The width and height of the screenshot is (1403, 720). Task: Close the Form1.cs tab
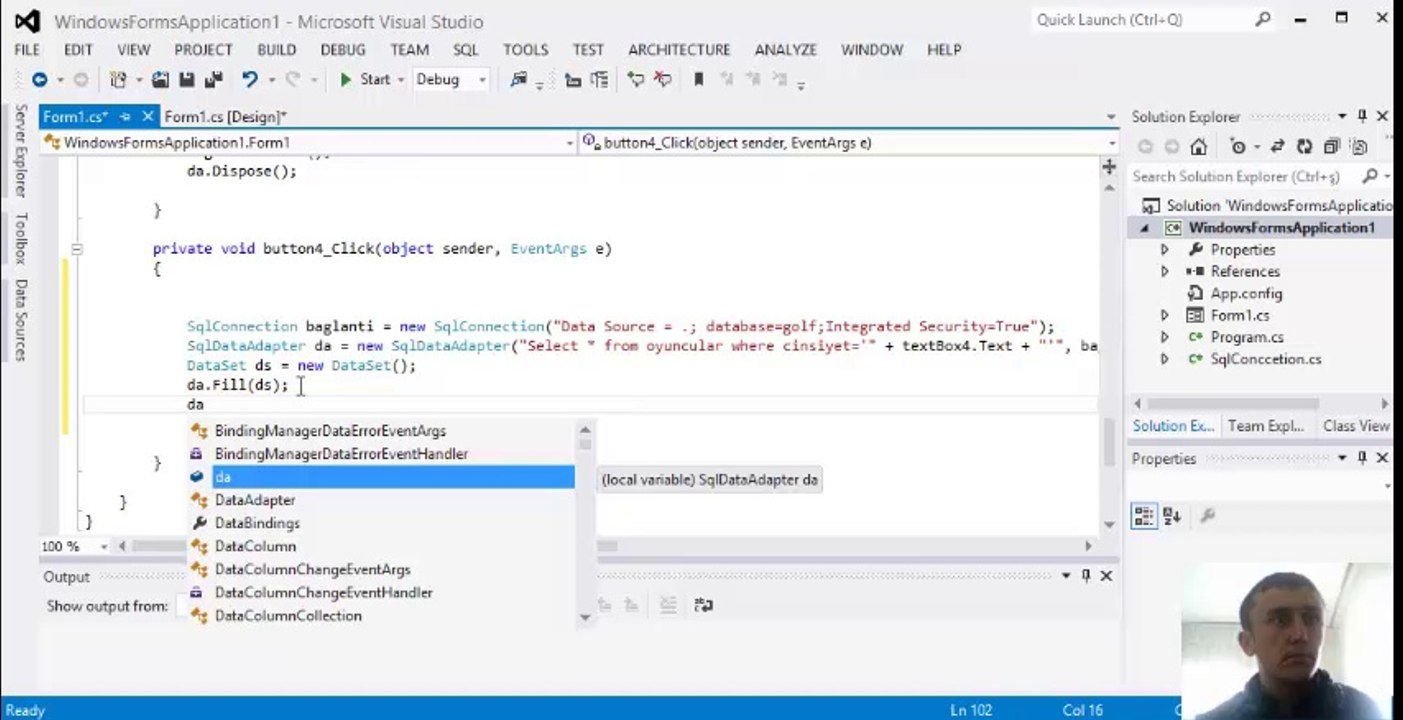(147, 117)
